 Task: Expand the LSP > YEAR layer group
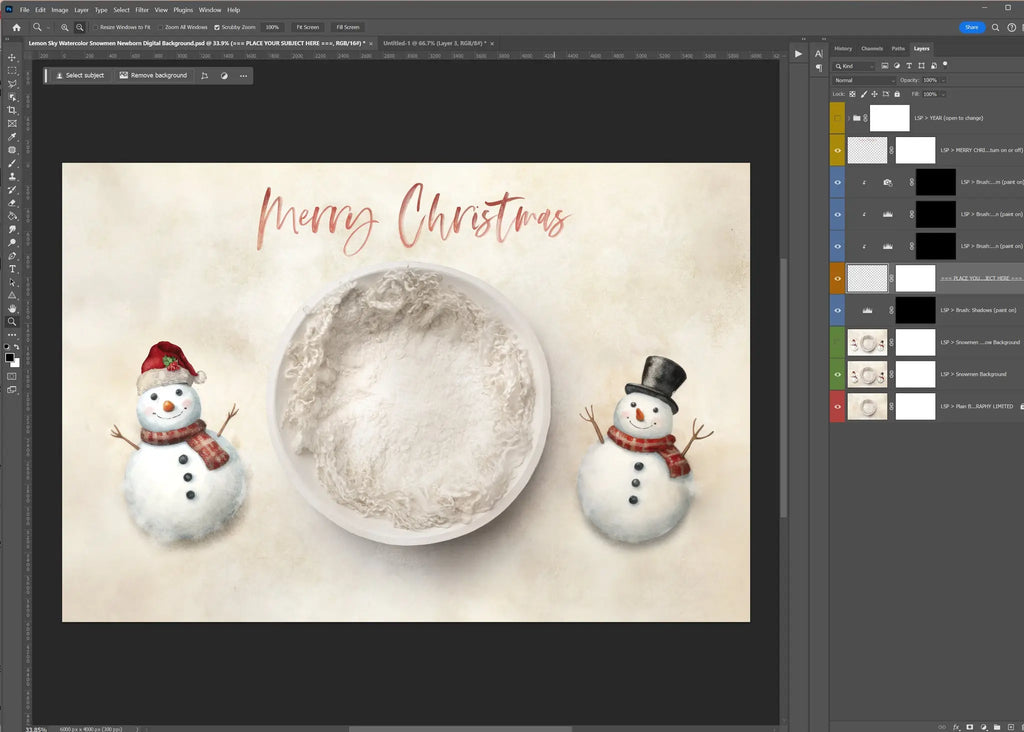[848, 118]
